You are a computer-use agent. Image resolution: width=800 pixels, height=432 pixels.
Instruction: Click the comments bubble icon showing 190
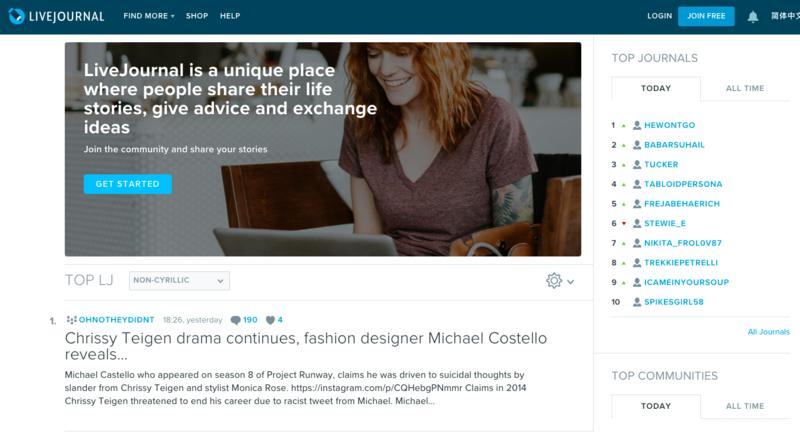(x=235, y=320)
